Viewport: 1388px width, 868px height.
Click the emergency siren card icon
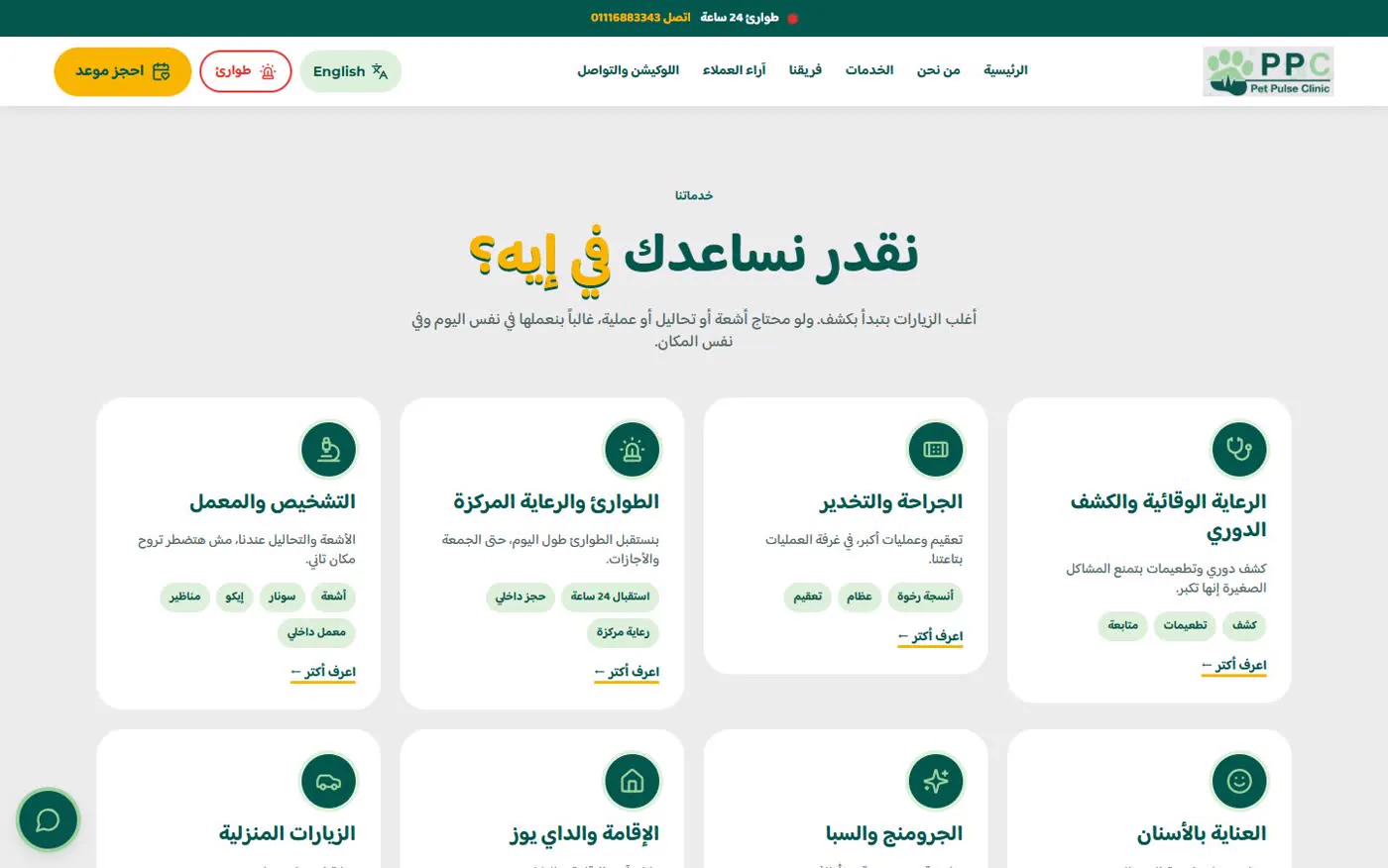tap(632, 449)
